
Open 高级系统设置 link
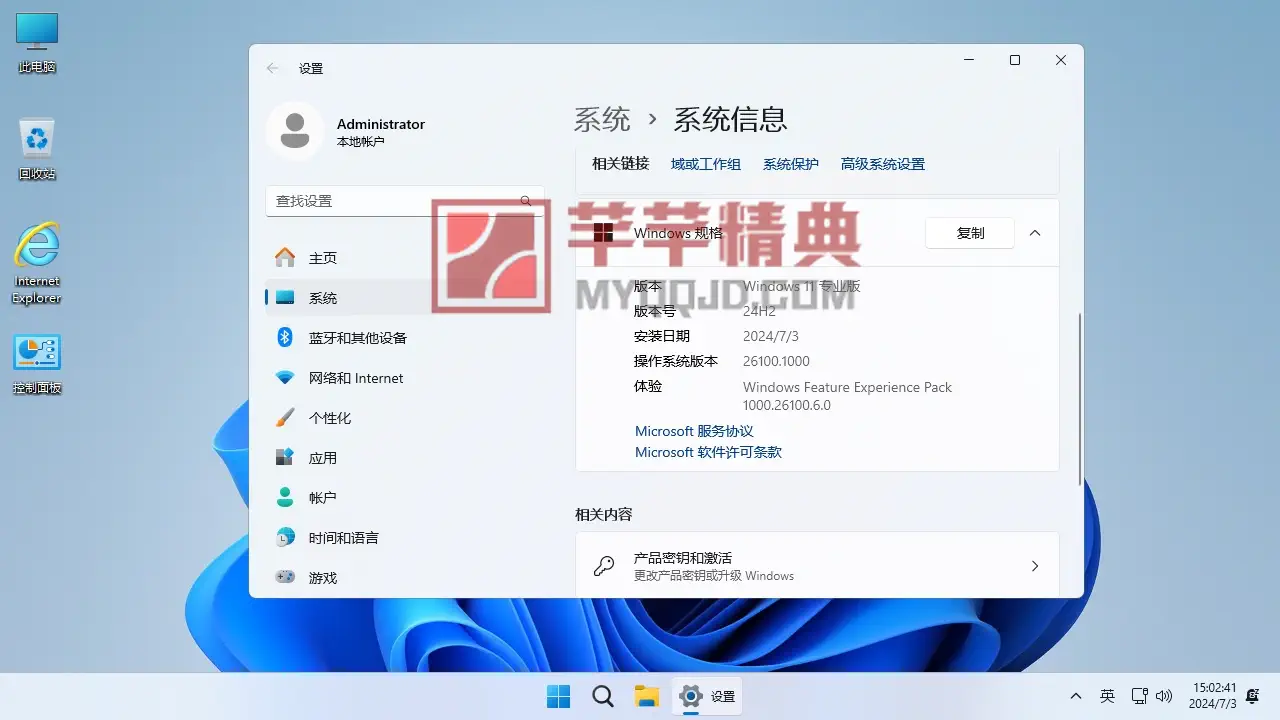(x=883, y=164)
